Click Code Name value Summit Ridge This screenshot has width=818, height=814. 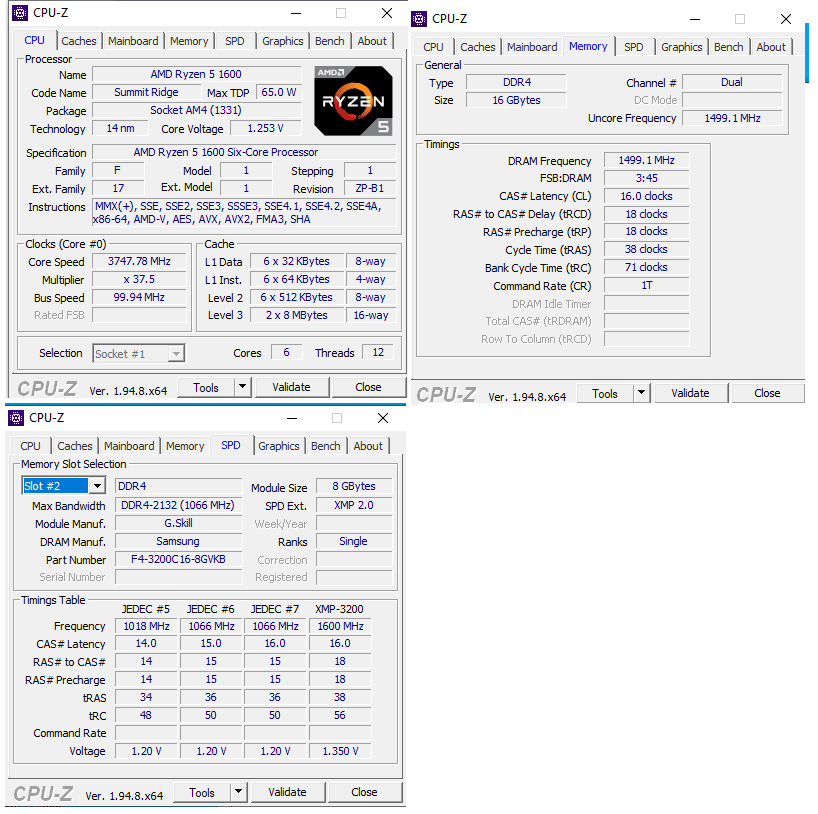(147, 92)
